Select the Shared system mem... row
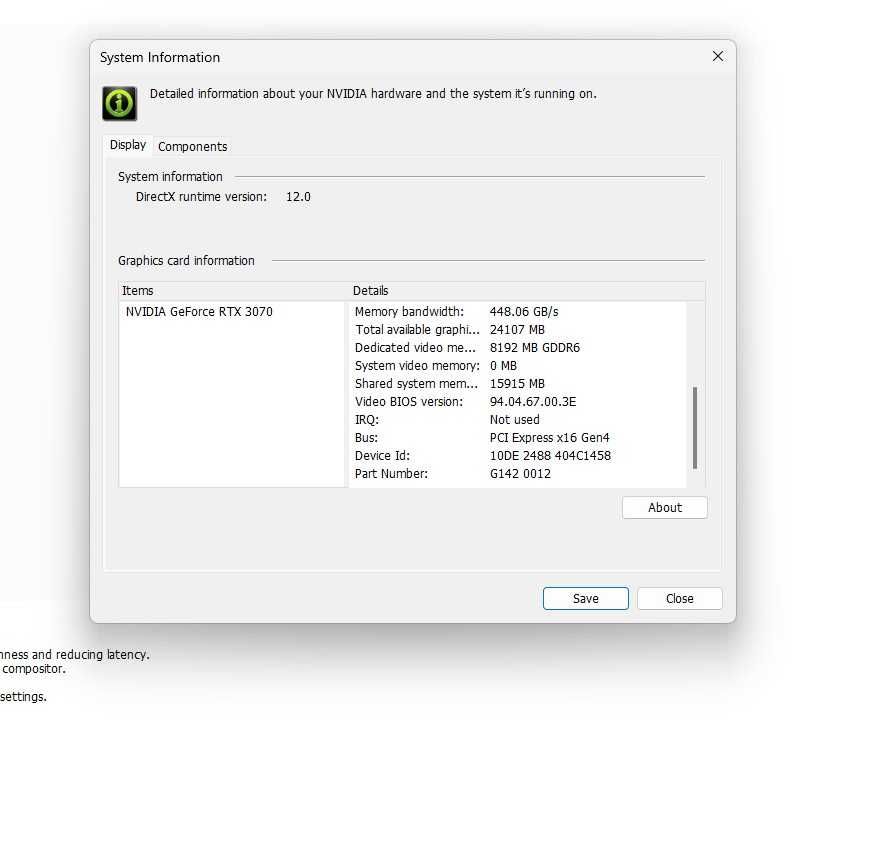 pyautogui.click(x=517, y=384)
